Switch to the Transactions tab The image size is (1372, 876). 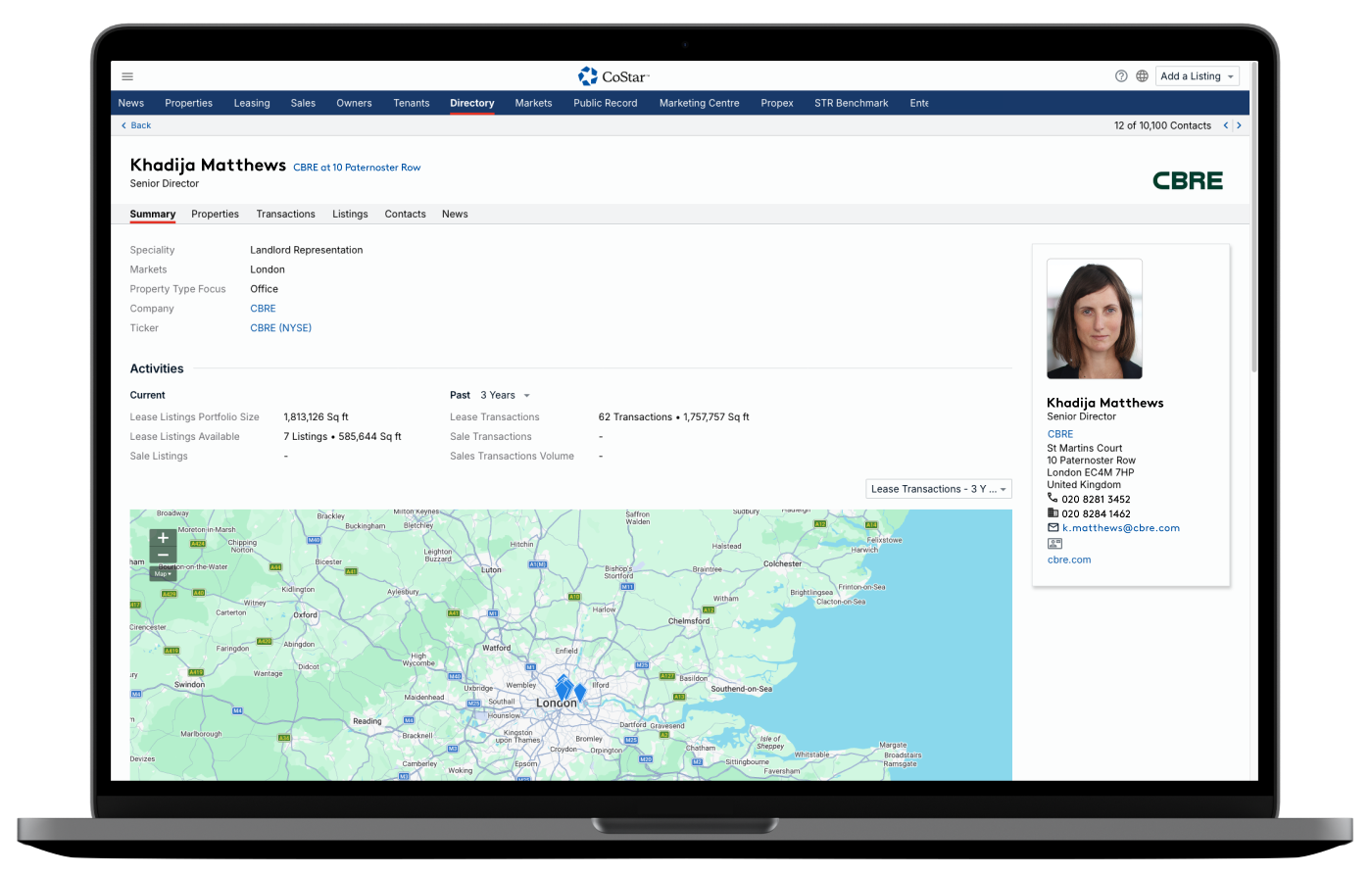click(x=285, y=214)
